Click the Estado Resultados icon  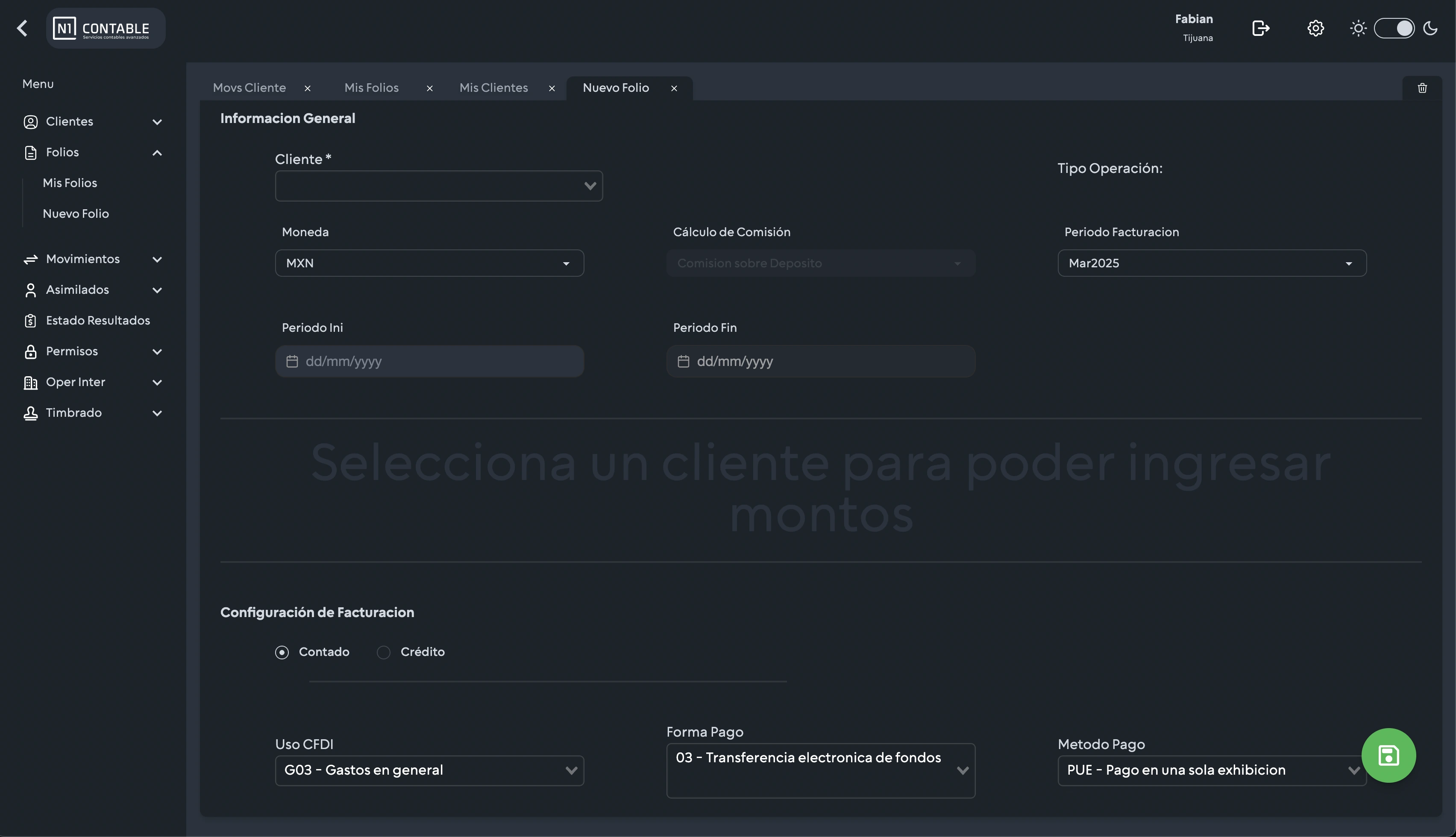click(x=30, y=320)
